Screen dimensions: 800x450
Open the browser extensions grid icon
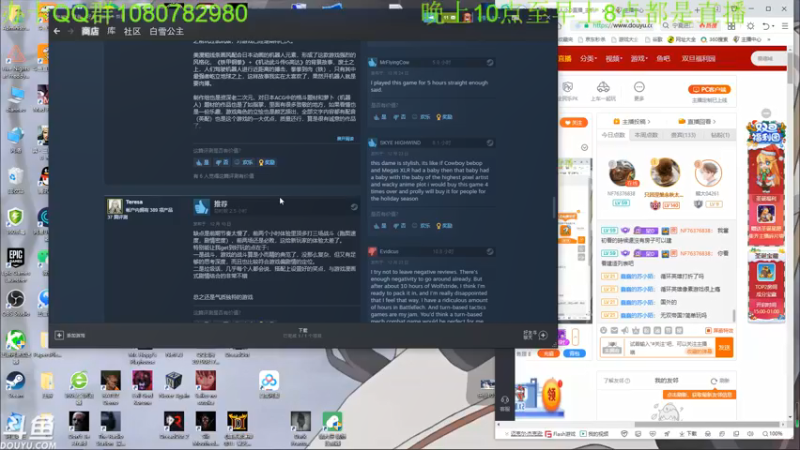731,26
